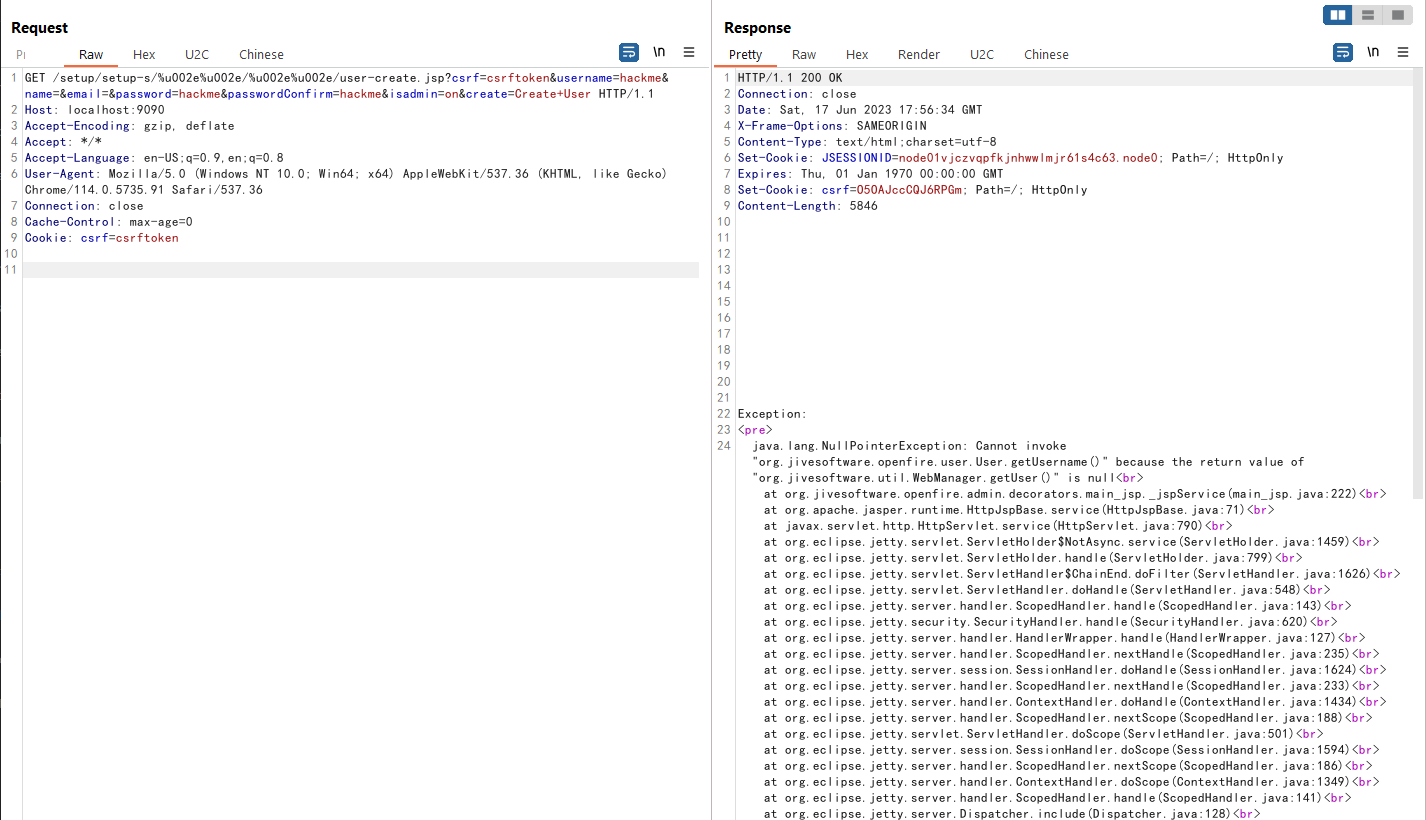Open the Render tab in the Response pane

click(x=919, y=55)
